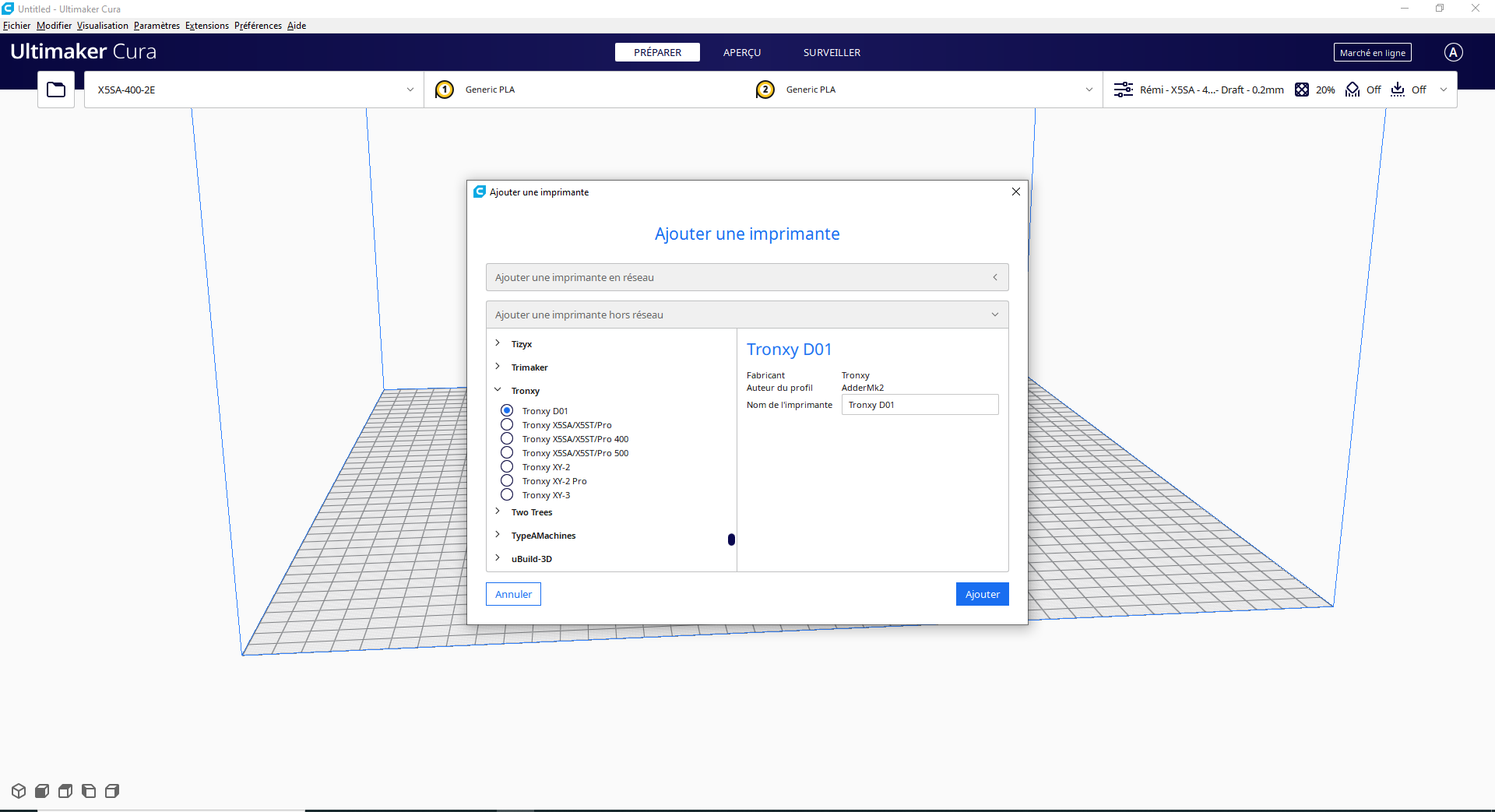Viewport: 1495px width, 812px height.
Task: Click the Ajouter button
Action: [983, 594]
